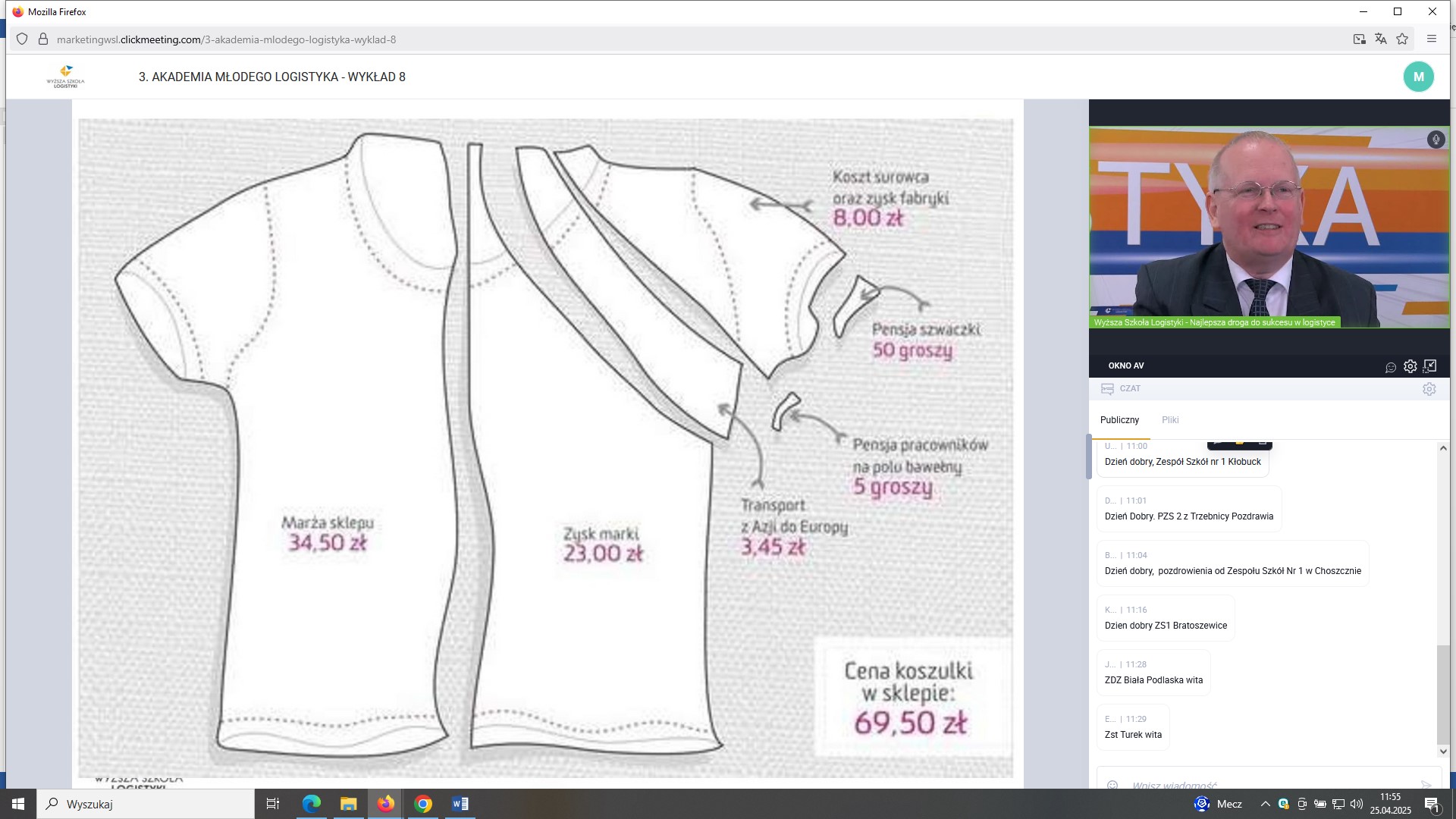Click the Meet Now camera tray icon
1456x819 pixels.
pyautogui.click(x=1302, y=804)
